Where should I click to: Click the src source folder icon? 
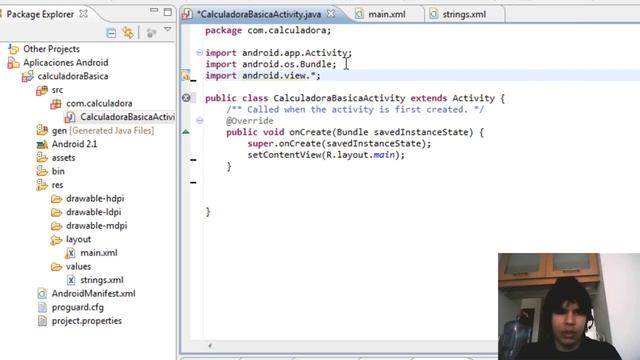[x=42, y=90]
